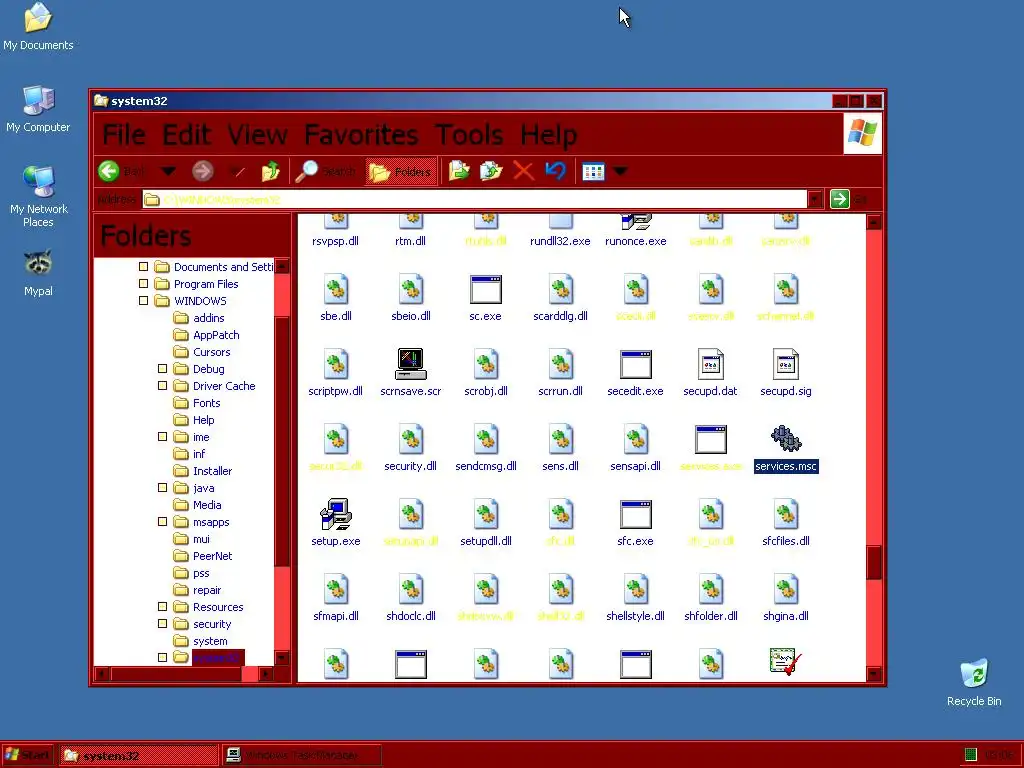This screenshot has height=768, width=1024.
Task: Open the Tools menu
Action: (469, 135)
